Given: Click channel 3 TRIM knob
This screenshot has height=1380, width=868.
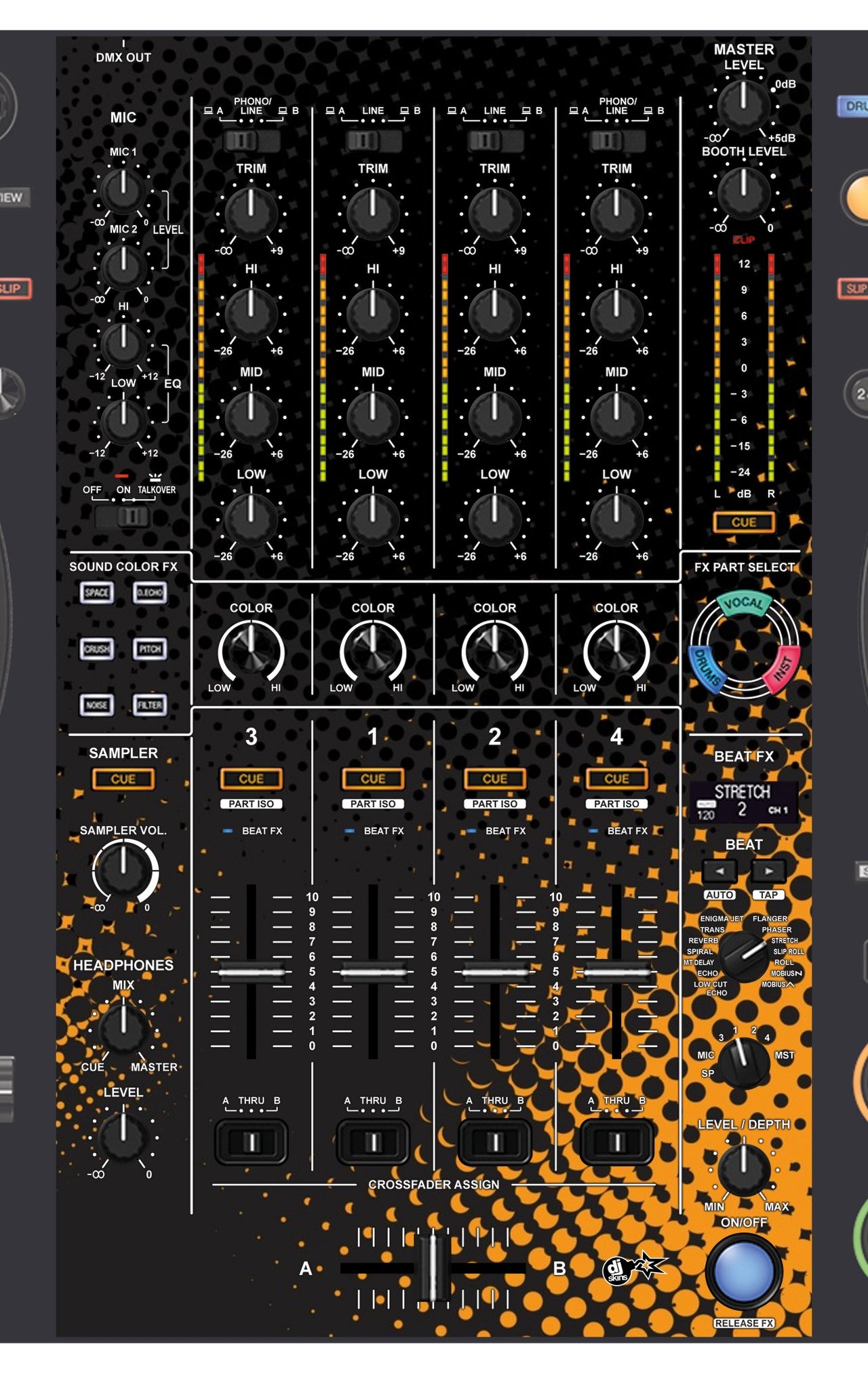Looking at the screenshot, I should pos(251,213).
